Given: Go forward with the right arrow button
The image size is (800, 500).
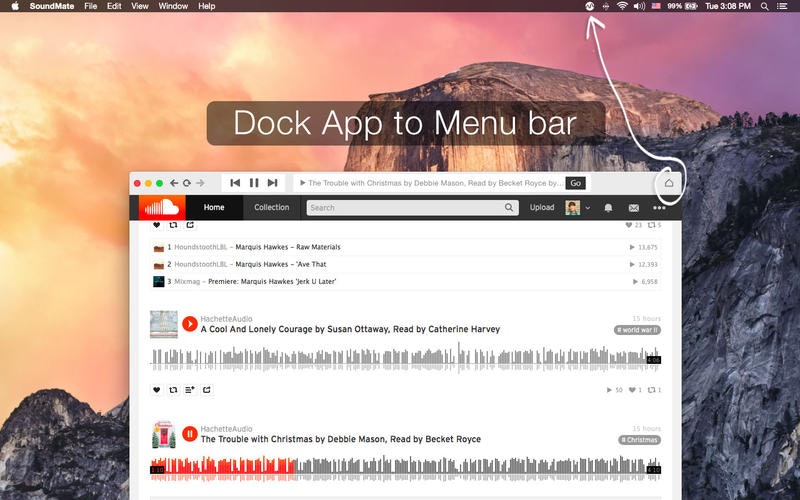Looking at the screenshot, I should pos(200,183).
